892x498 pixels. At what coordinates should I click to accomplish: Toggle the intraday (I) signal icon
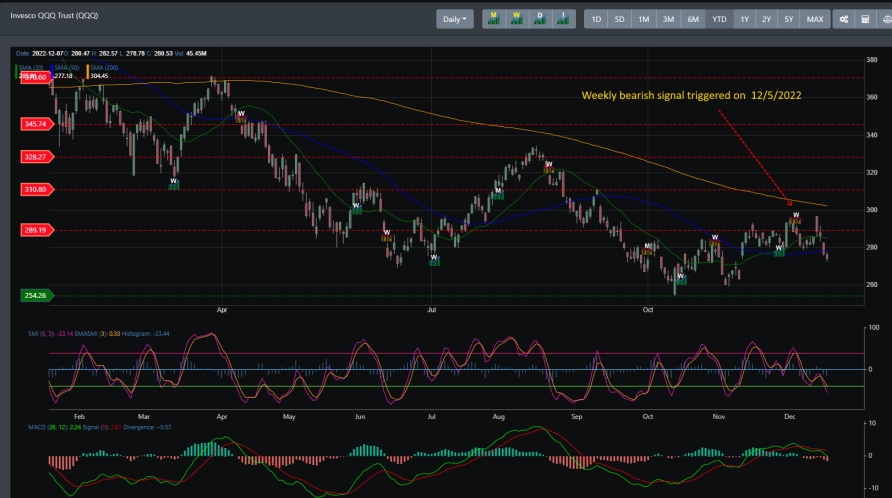[563, 19]
